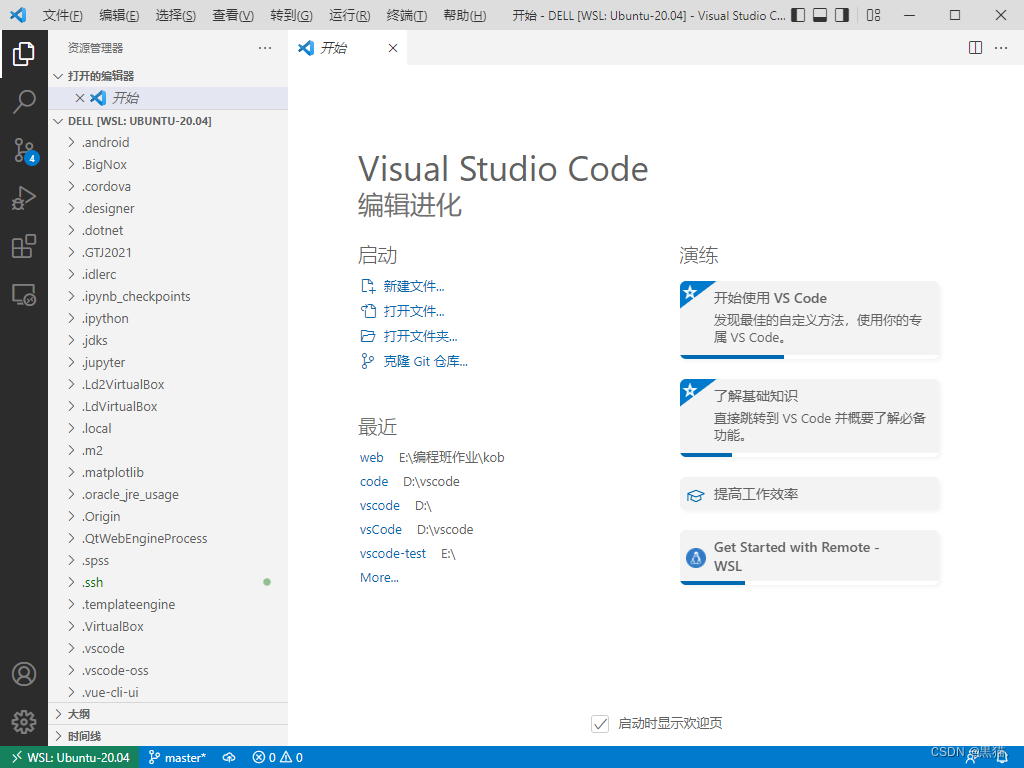Expand the .m2 folder
Image resolution: width=1024 pixels, height=768 pixels.
(x=168, y=451)
